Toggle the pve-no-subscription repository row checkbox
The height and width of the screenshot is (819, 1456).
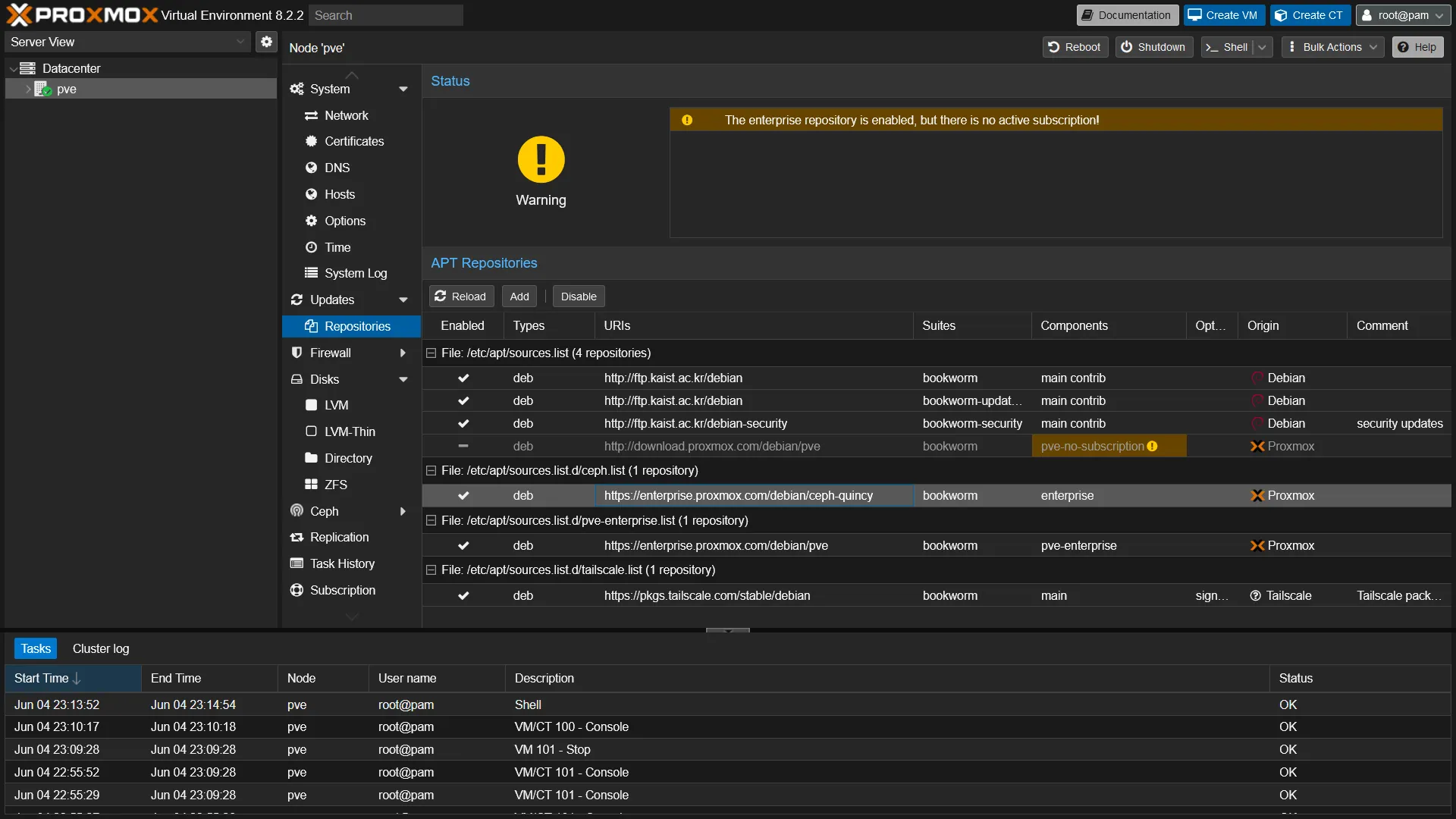click(x=462, y=446)
